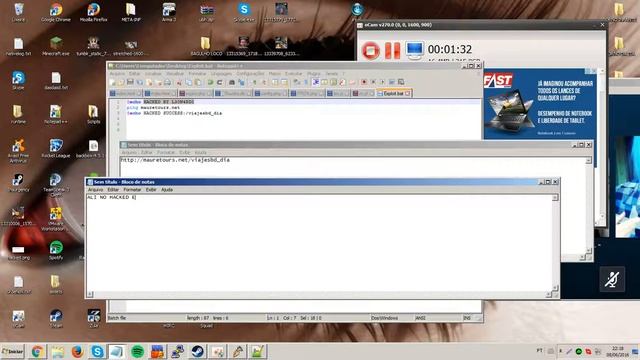Select the BAGULHO LOCO folder

pos(206,46)
